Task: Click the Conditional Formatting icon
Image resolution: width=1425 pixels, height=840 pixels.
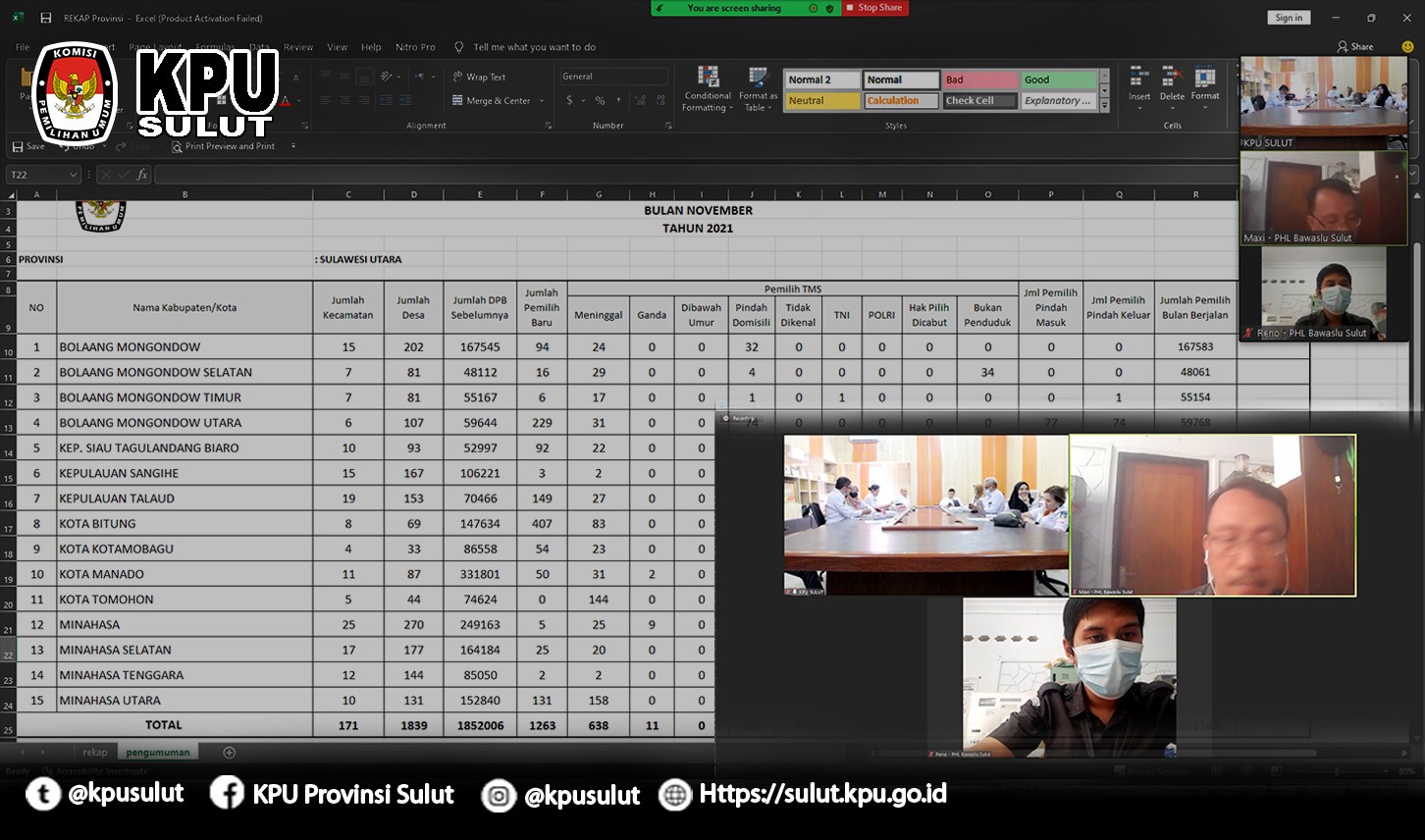Action: pos(708,79)
